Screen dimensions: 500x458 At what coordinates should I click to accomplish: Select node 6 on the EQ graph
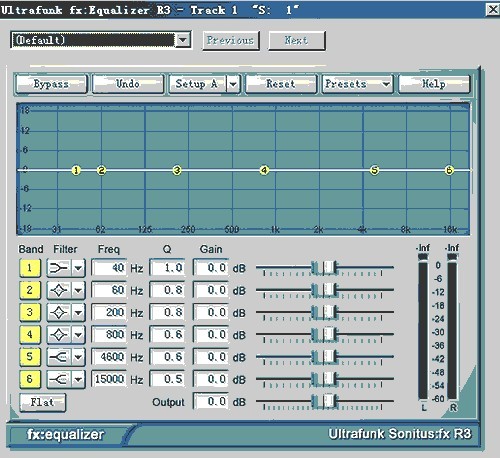coord(449,170)
